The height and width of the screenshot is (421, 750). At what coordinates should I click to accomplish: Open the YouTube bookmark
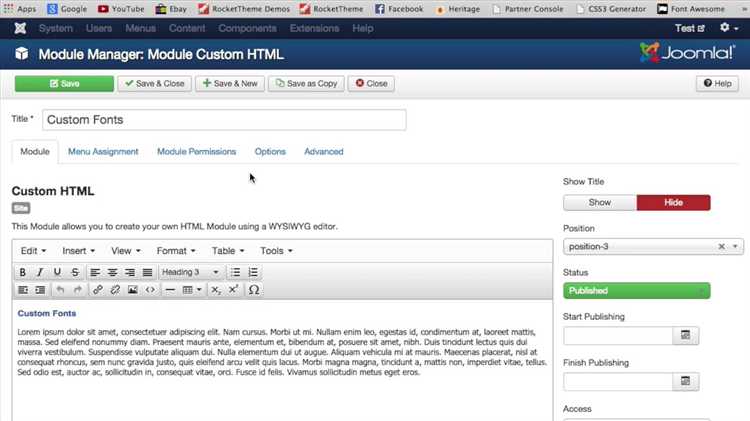coord(121,9)
